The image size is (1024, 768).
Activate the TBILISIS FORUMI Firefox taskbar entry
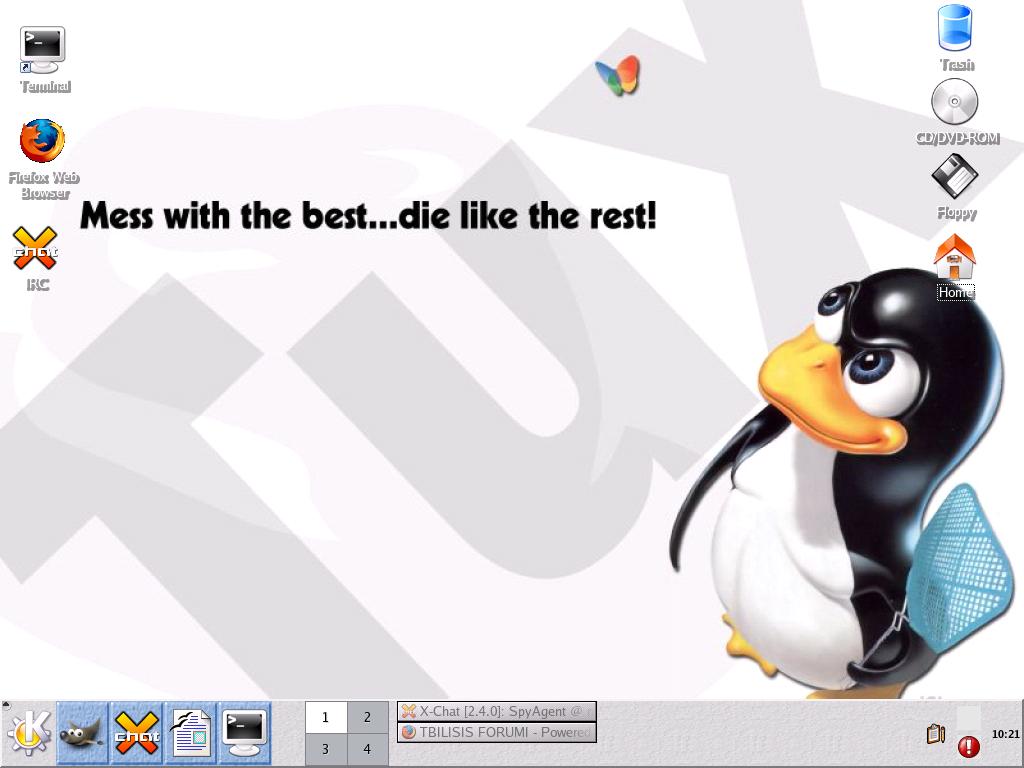point(496,732)
